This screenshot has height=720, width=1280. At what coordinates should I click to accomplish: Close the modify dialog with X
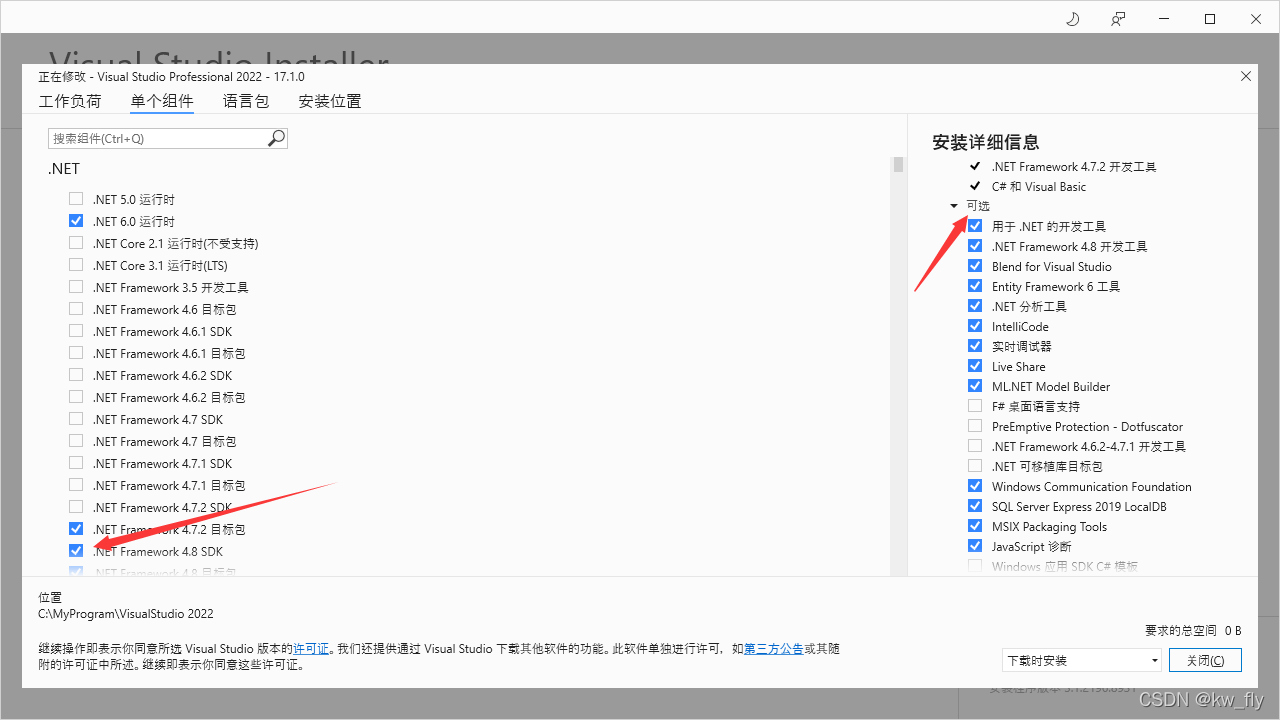(1246, 76)
